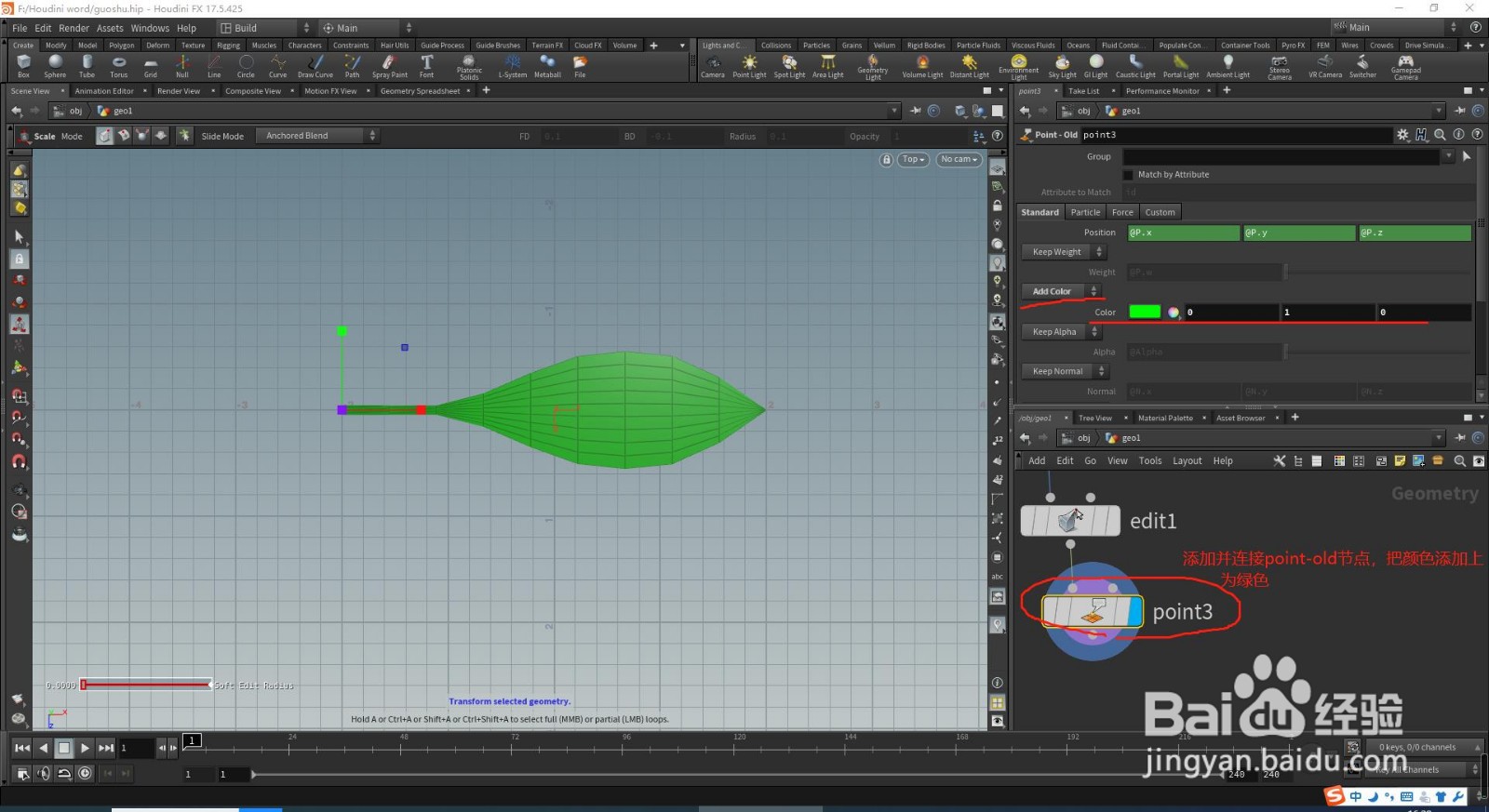Screen dimensions: 1489x812
Task: Select the Torus shelf tool
Action: coord(118,66)
